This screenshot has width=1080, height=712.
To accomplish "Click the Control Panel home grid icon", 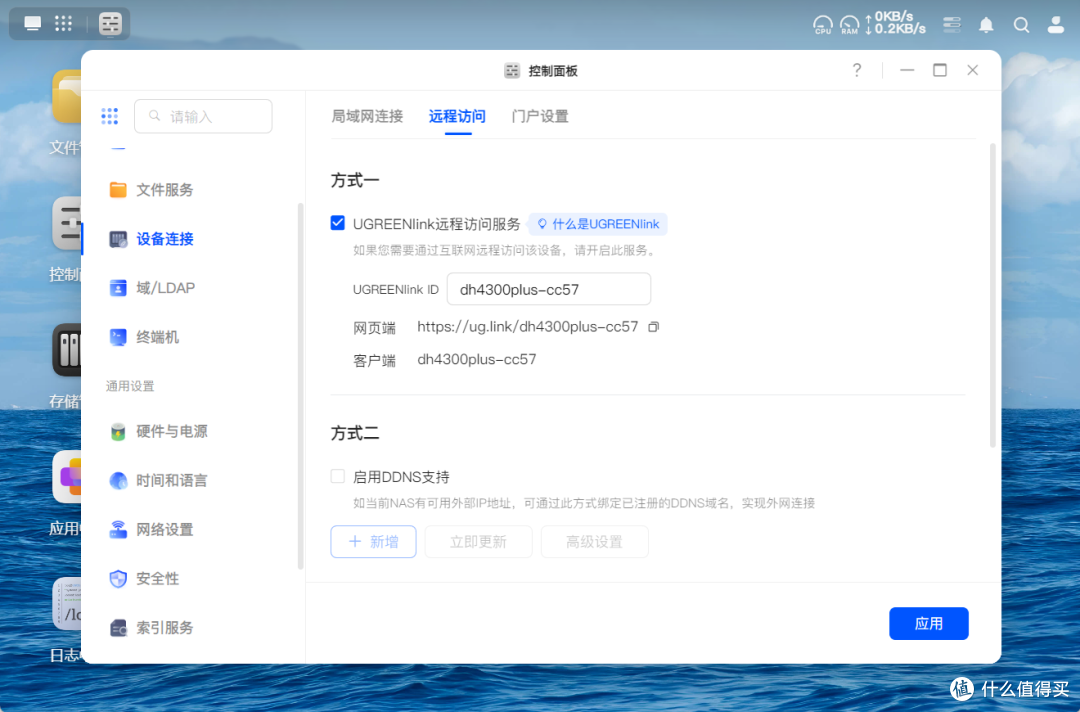I will [x=110, y=116].
